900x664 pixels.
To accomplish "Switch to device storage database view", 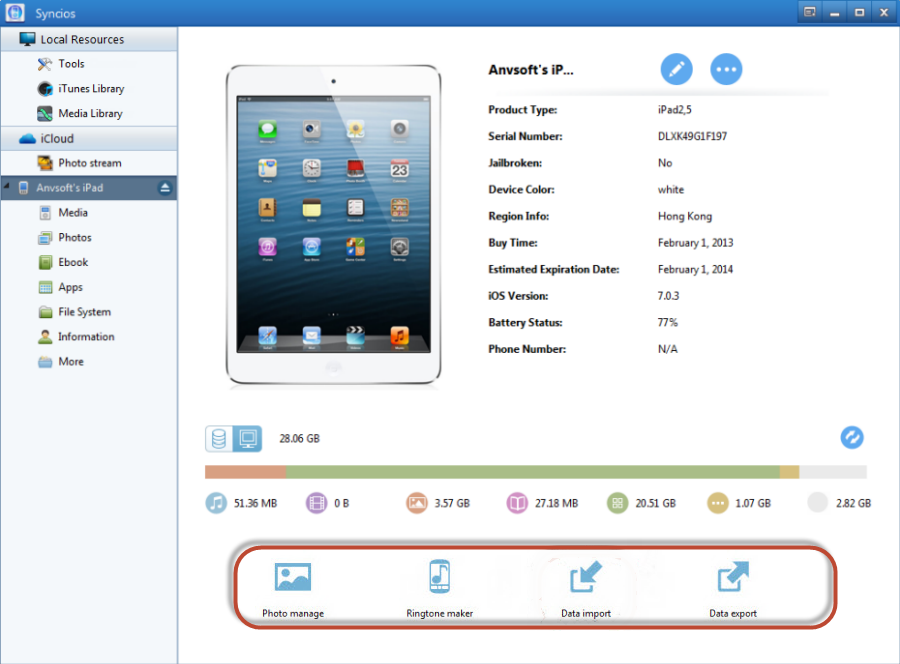I will tap(219, 439).
